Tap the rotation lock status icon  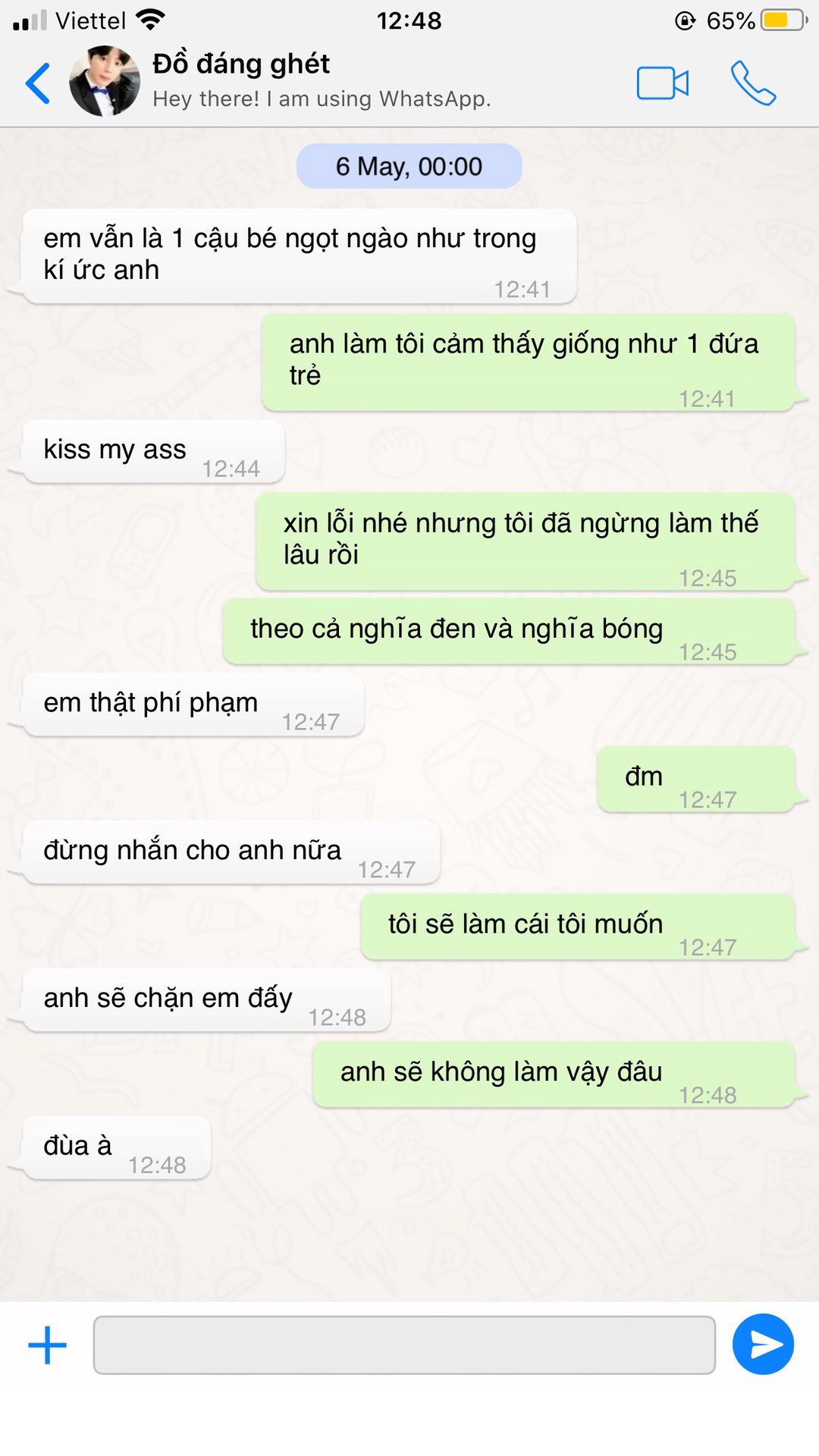tap(685, 20)
